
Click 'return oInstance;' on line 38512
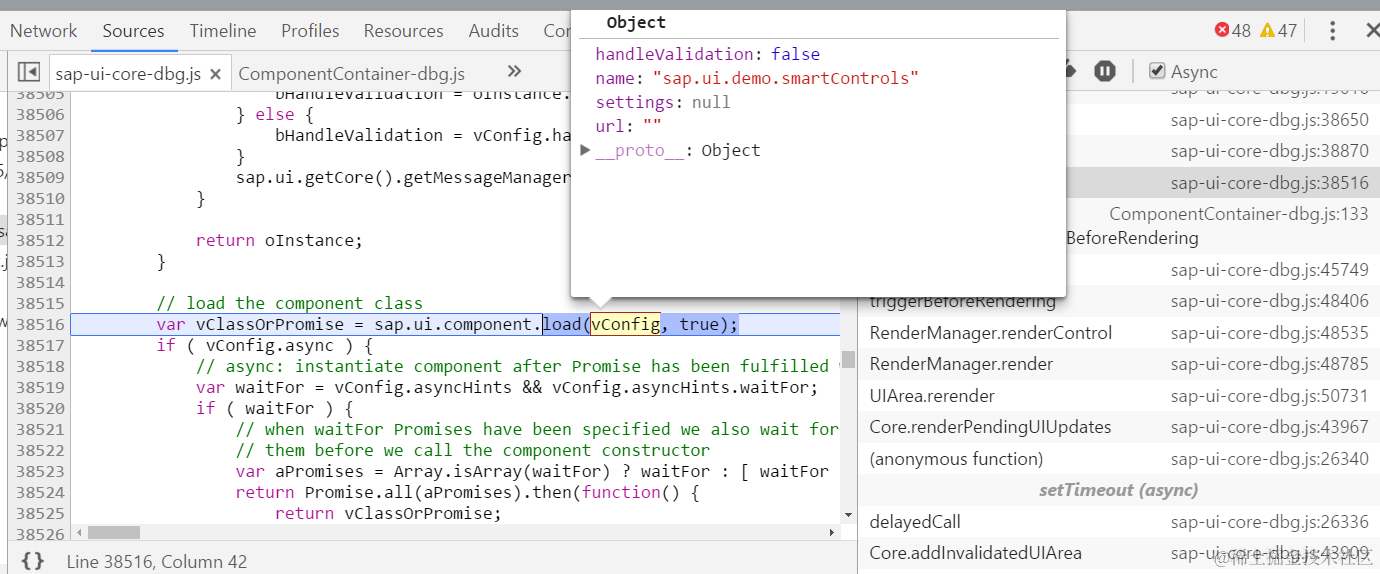click(x=279, y=240)
